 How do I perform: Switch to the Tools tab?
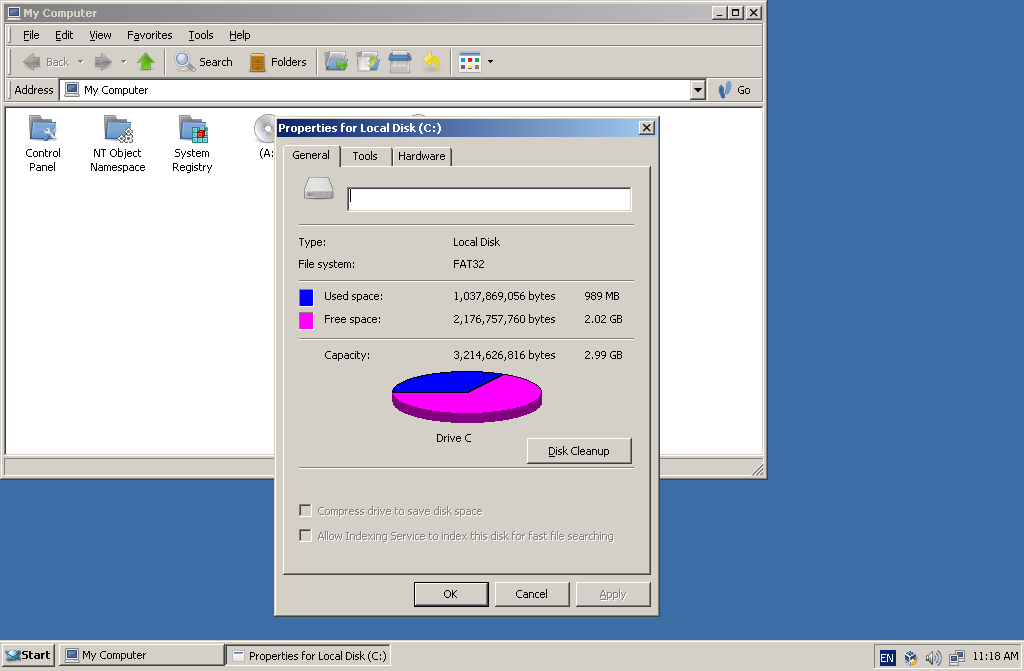[364, 156]
